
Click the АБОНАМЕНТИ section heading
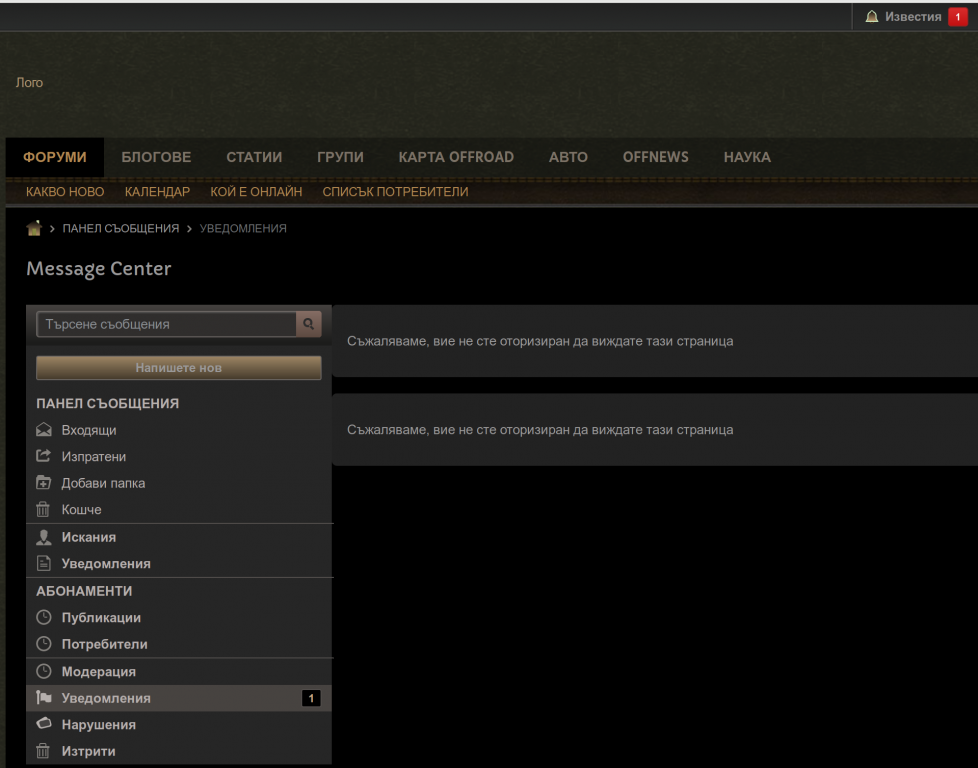(x=84, y=591)
